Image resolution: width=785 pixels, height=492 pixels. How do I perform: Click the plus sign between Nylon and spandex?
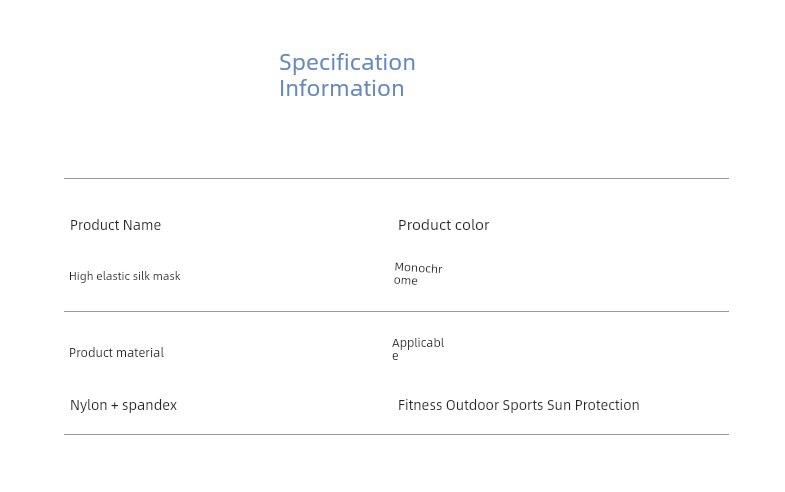(x=115, y=406)
